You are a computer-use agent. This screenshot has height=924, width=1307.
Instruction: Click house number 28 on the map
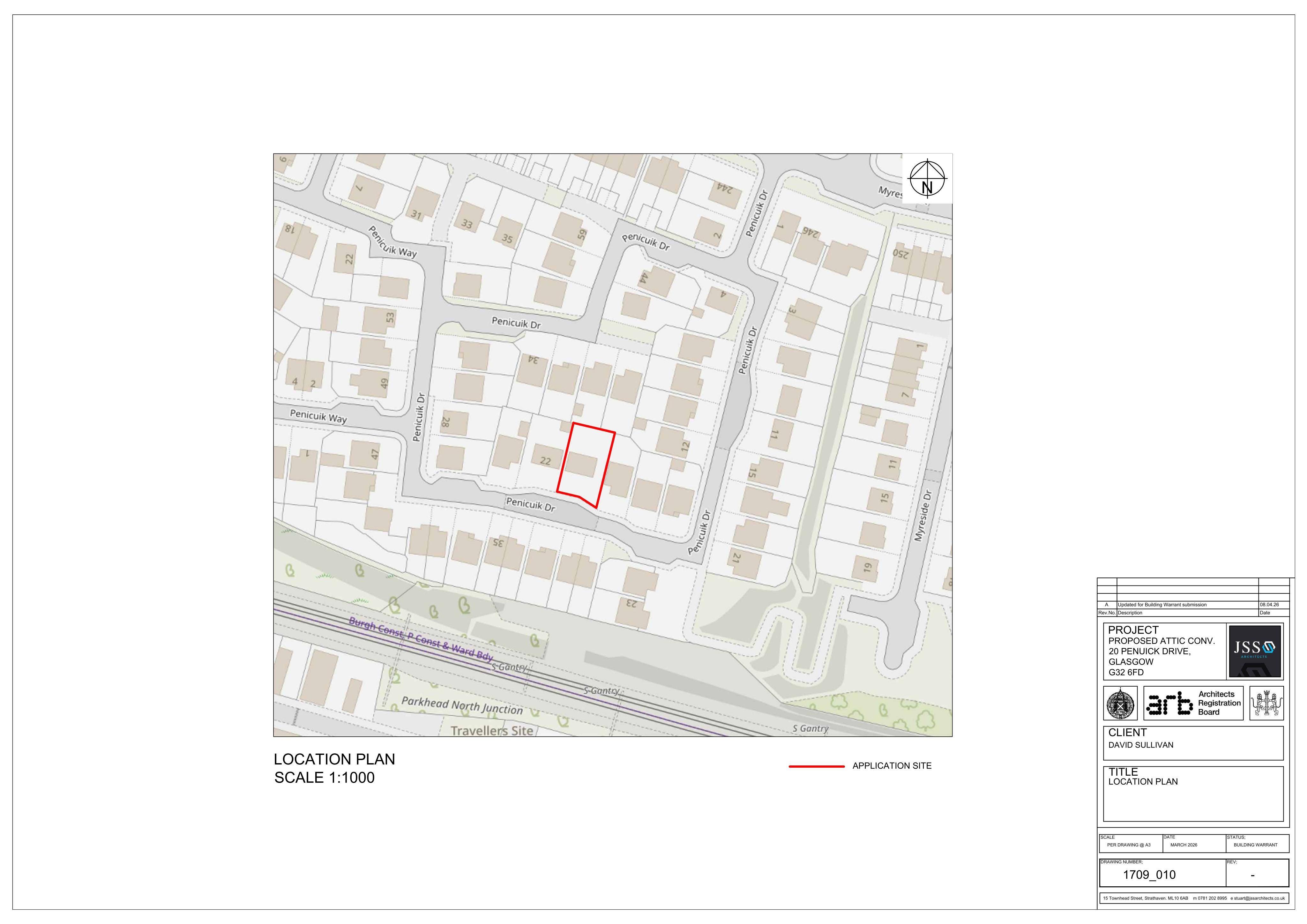pos(446,422)
